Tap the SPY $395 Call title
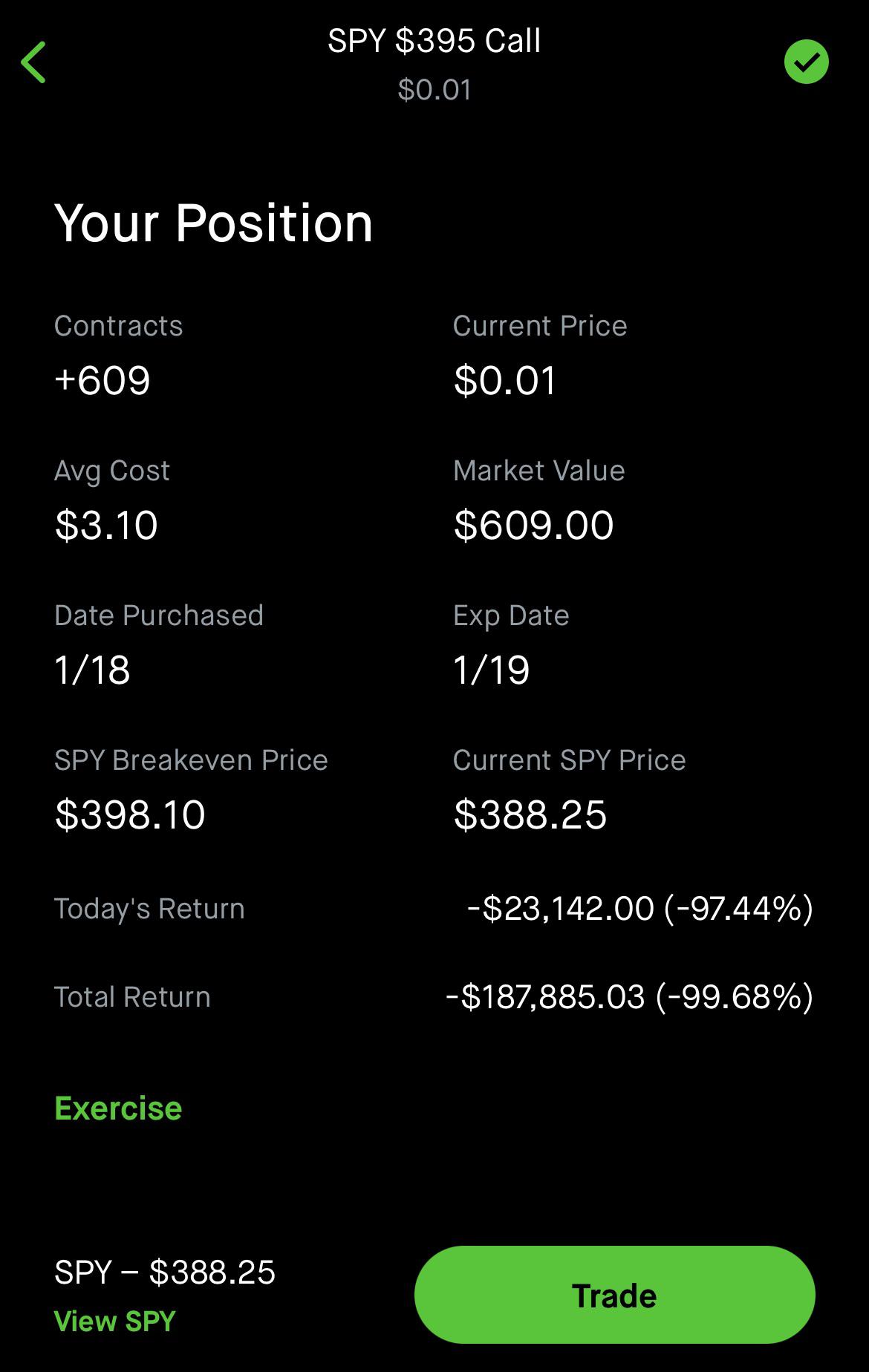The image size is (869, 1372). click(434, 41)
